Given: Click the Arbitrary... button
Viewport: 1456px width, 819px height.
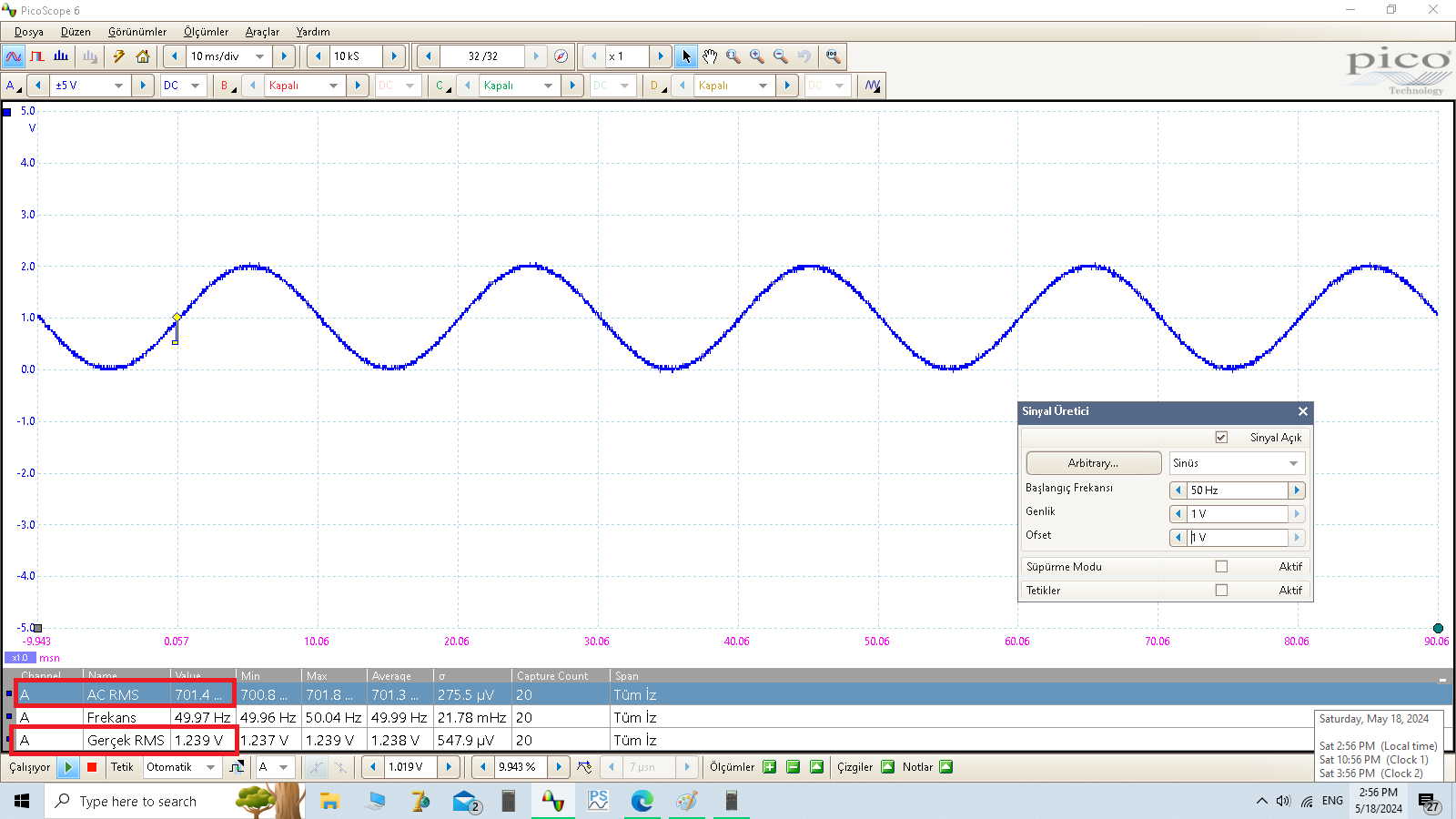Looking at the screenshot, I should pos(1094,463).
